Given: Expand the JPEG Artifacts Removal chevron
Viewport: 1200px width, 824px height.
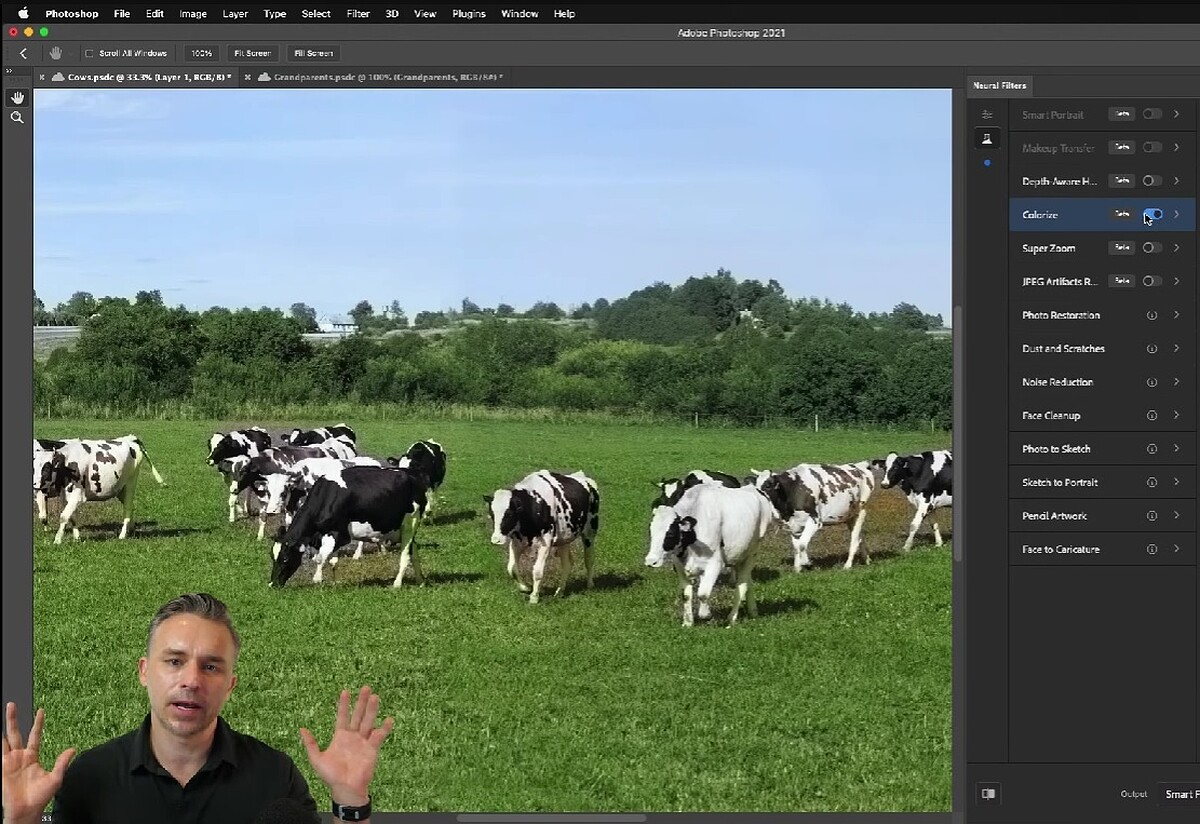Looking at the screenshot, I should pos(1177,281).
